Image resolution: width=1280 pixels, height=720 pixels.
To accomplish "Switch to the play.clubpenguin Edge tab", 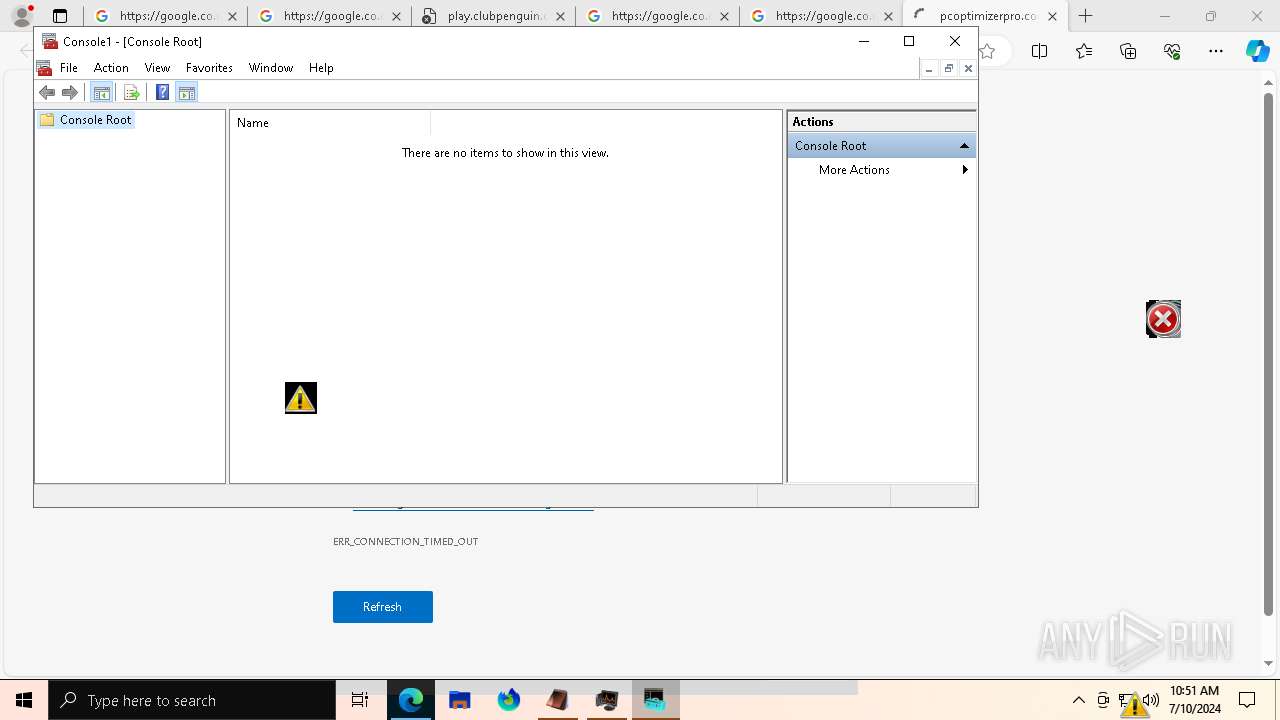I will (x=494, y=16).
